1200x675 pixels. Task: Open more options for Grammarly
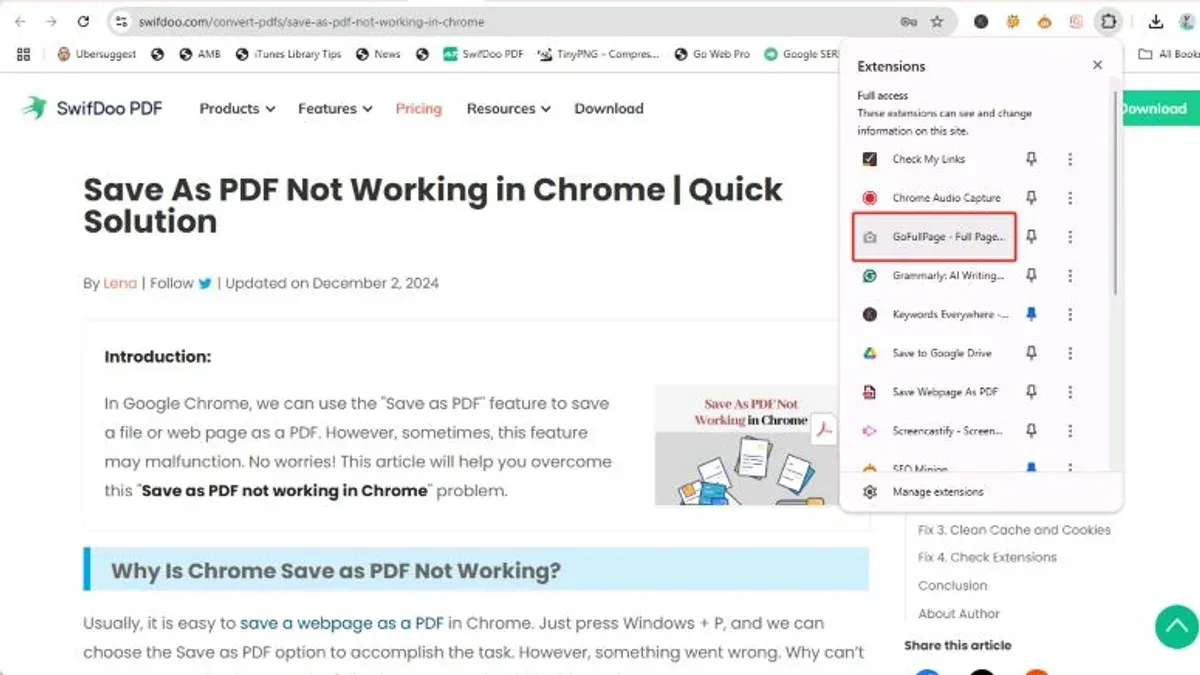(1070, 276)
